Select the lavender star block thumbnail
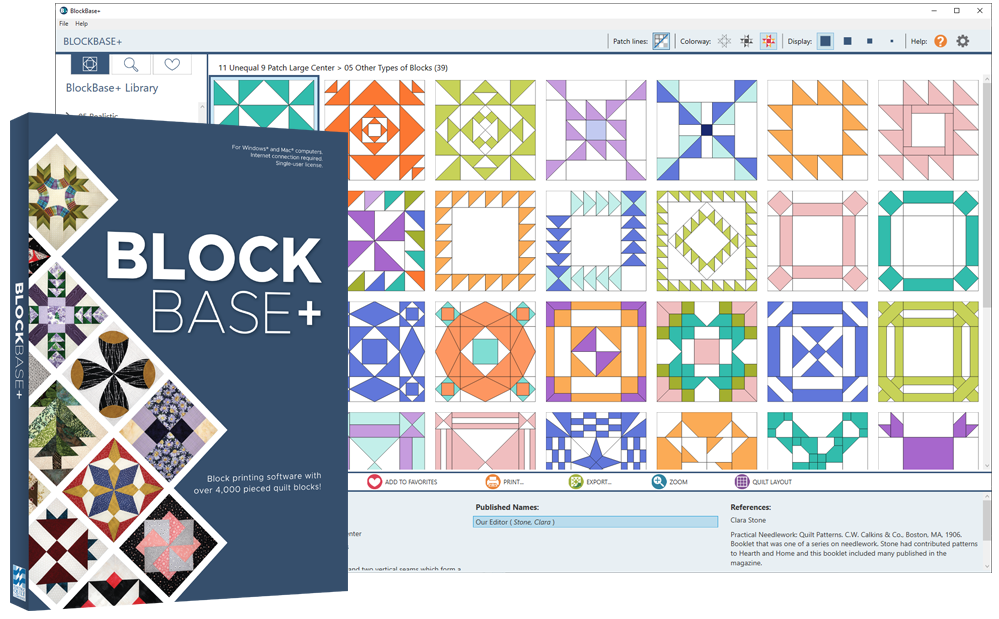The width and height of the screenshot is (999, 619). 596,131
